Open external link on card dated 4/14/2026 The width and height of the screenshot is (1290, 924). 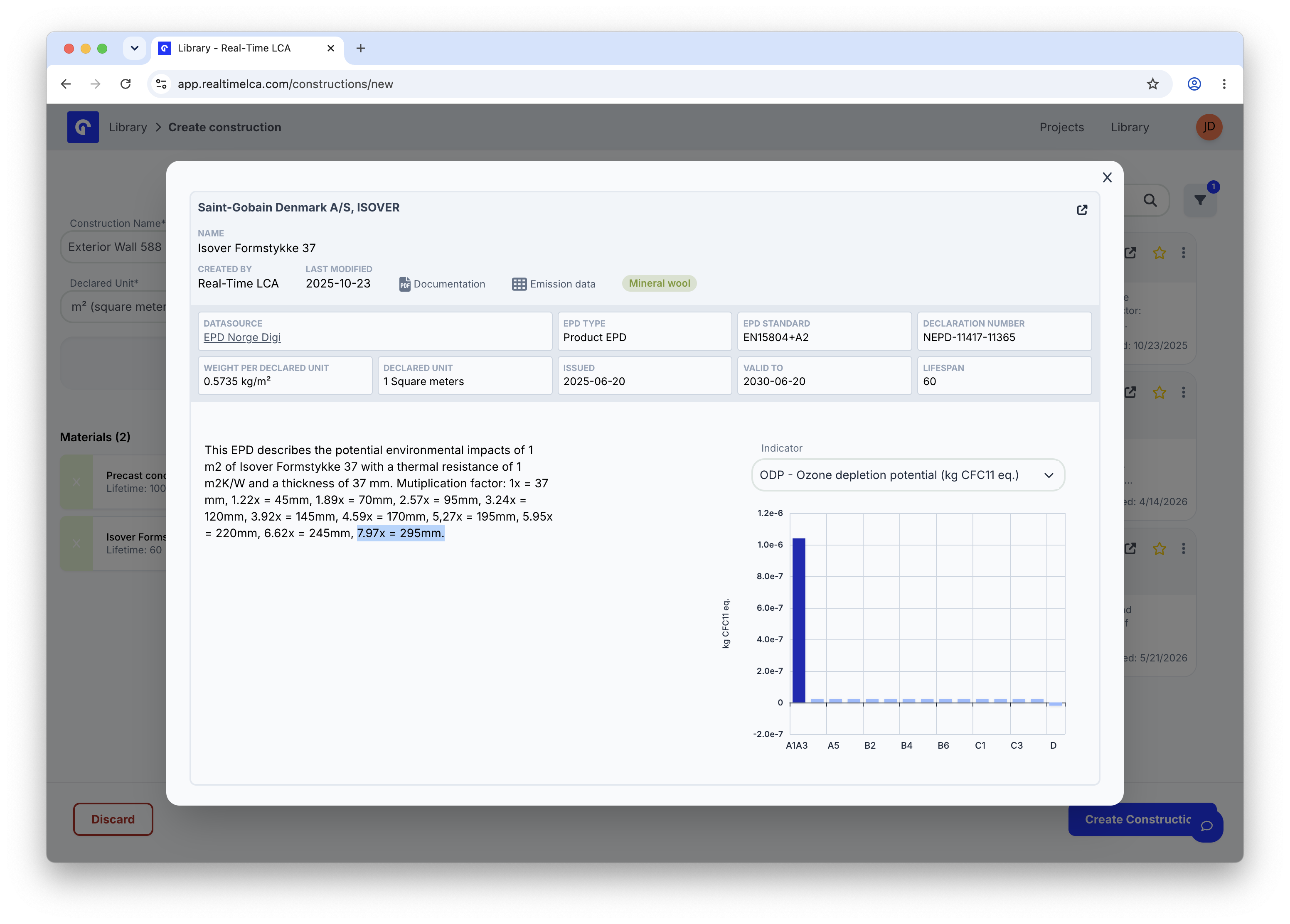(1130, 392)
